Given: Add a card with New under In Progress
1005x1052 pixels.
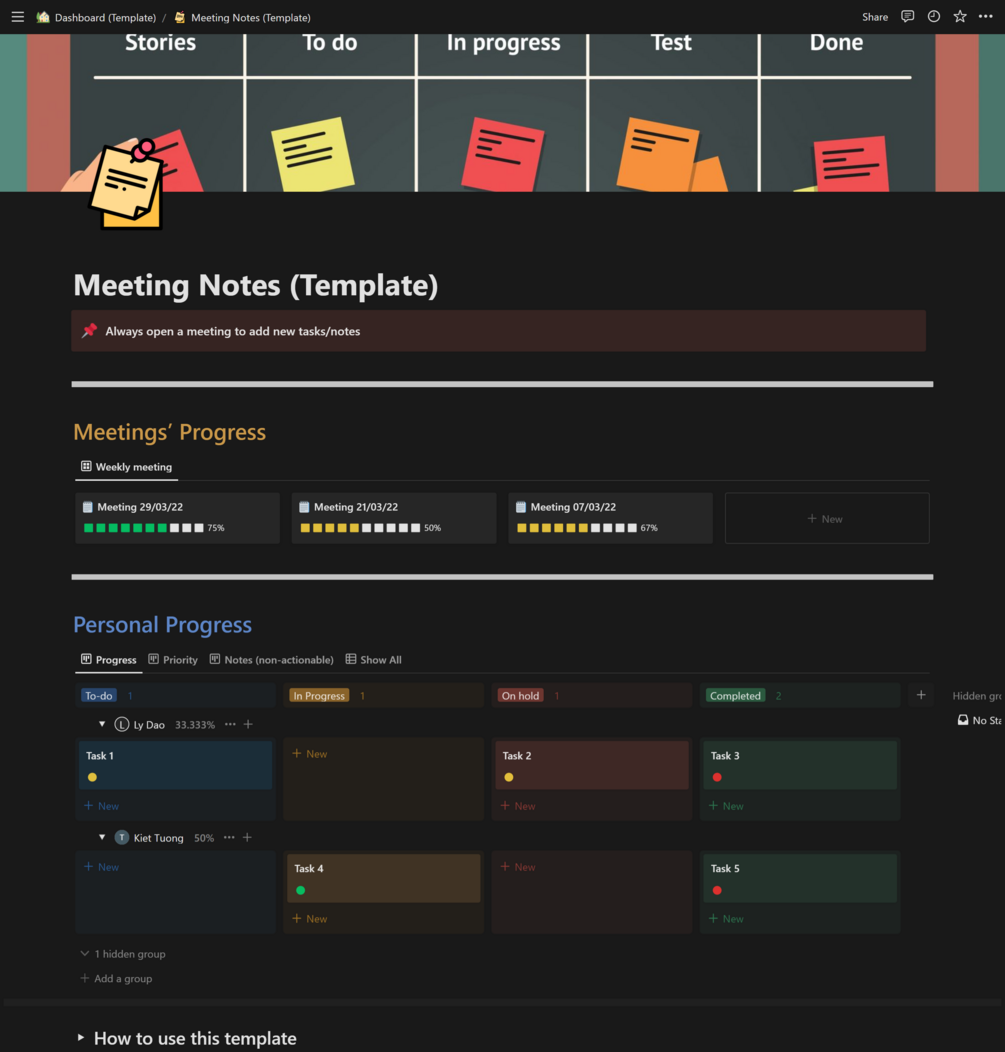Looking at the screenshot, I should [309, 753].
